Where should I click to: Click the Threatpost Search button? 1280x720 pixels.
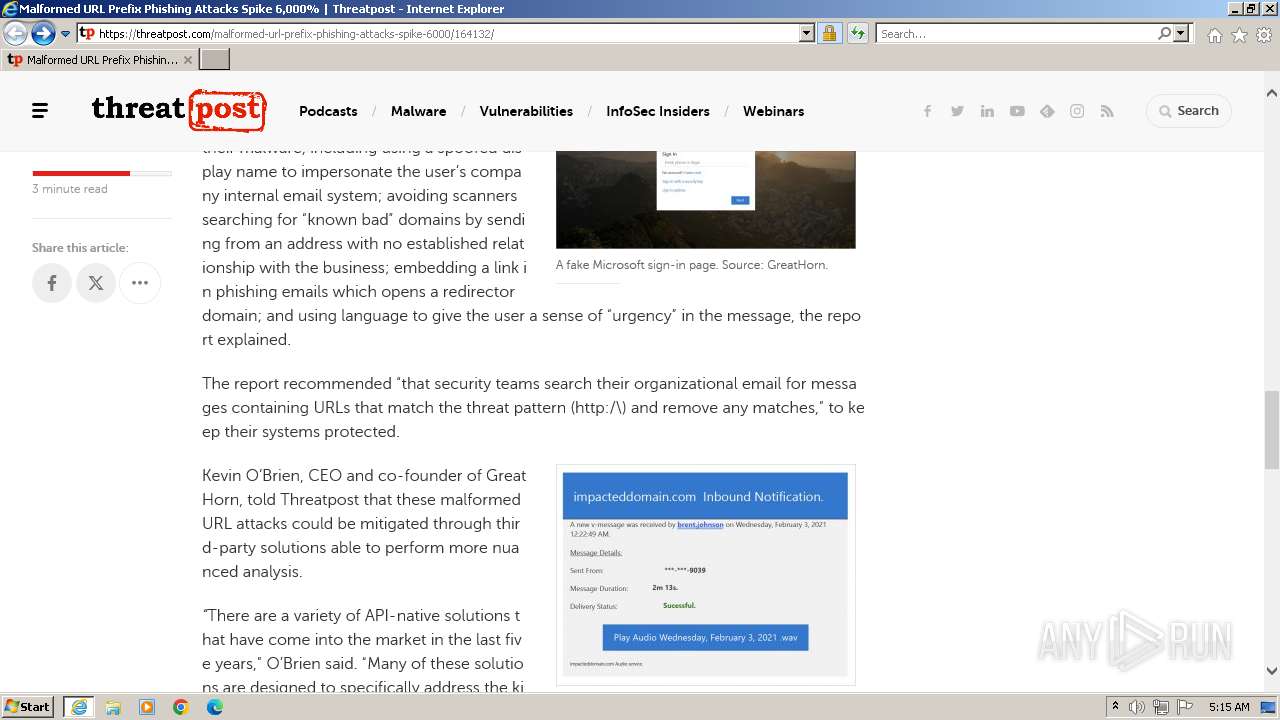(x=1189, y=111)
